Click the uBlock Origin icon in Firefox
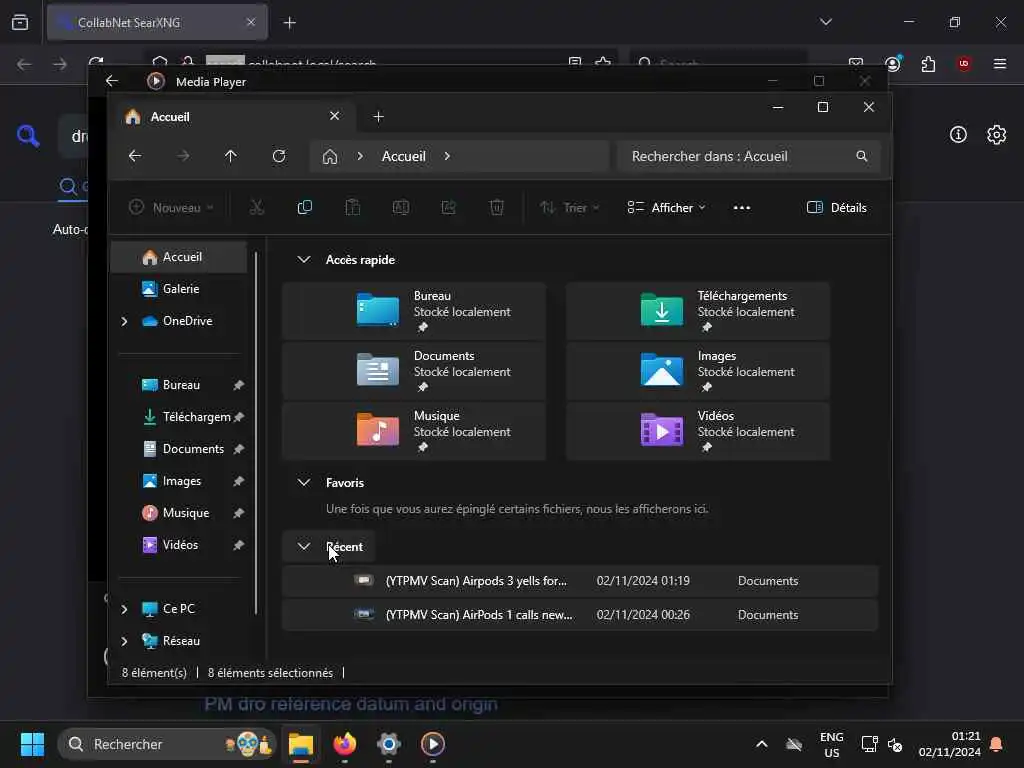This screenshot has height=768, width=1024. 964,63
